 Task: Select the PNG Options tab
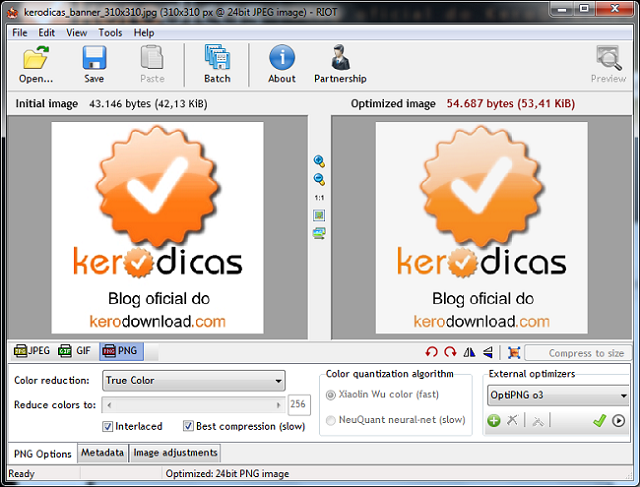pos(42,454)
